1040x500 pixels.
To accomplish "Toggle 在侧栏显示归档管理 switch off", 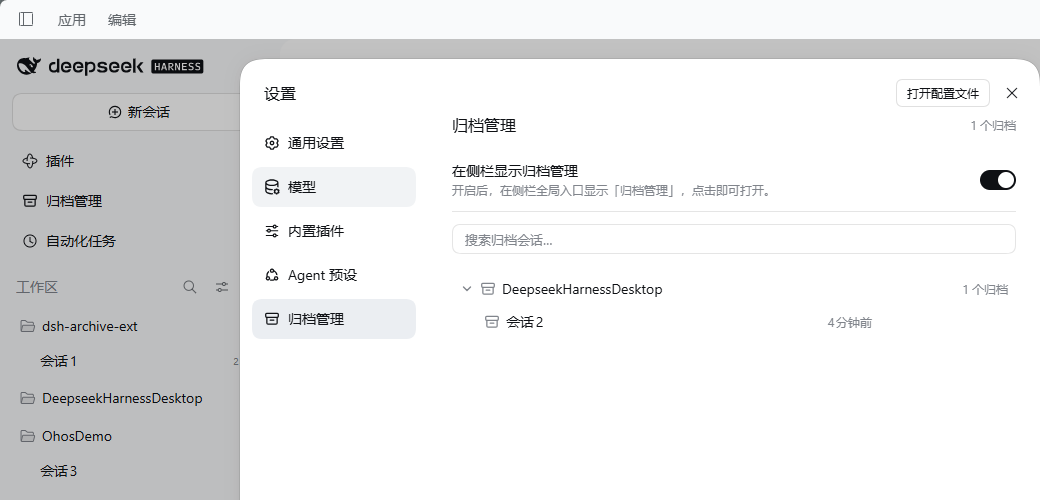I will [x=998, y=180].
